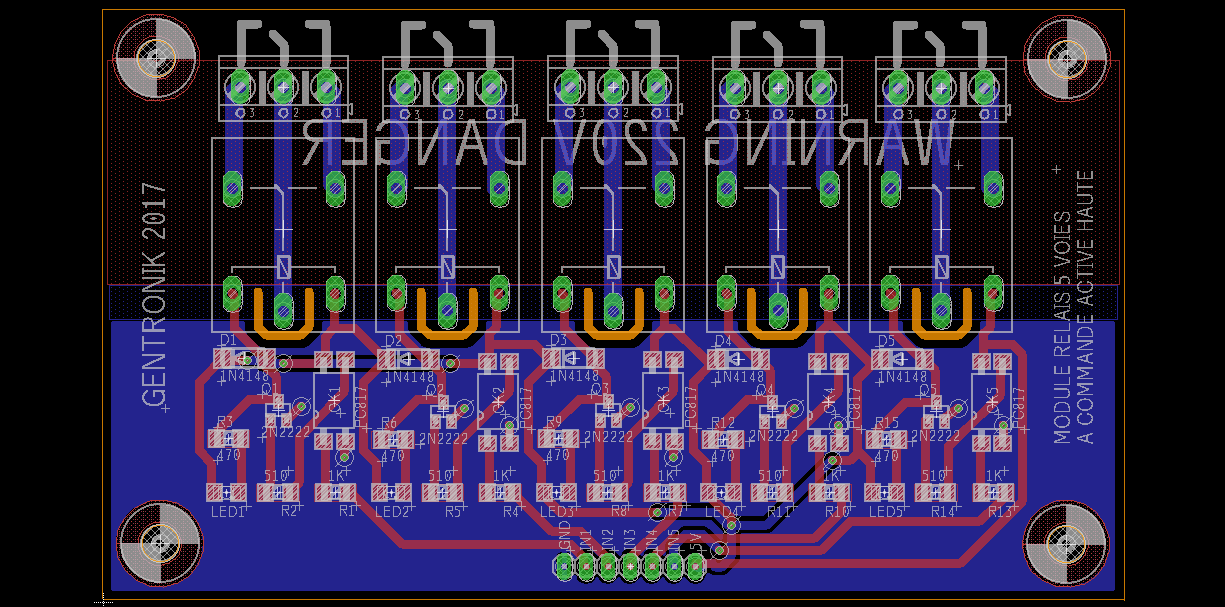Select the top-right mounting hole
Screen dimensions: 1225x607
(1064, 53)
